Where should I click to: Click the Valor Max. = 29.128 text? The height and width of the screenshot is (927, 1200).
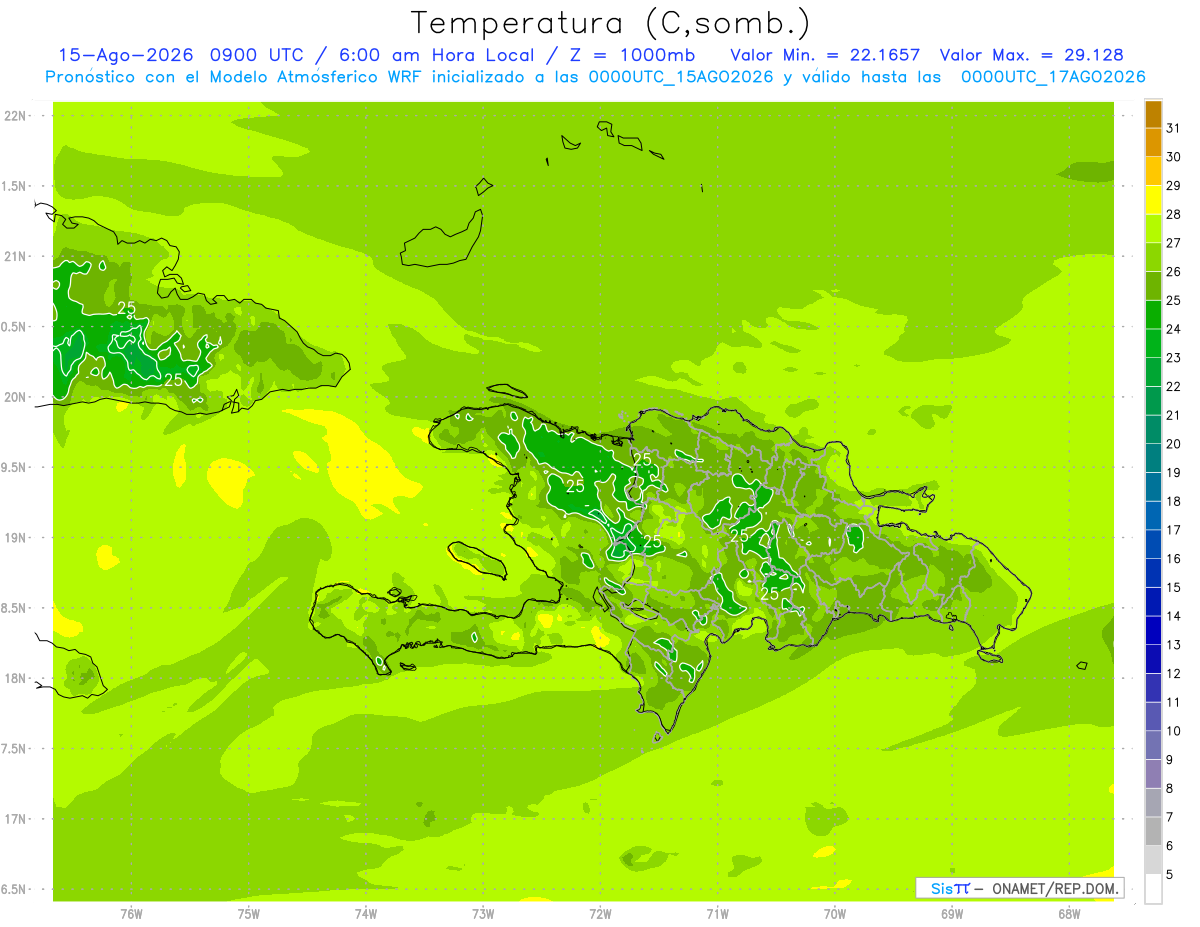1031,55
